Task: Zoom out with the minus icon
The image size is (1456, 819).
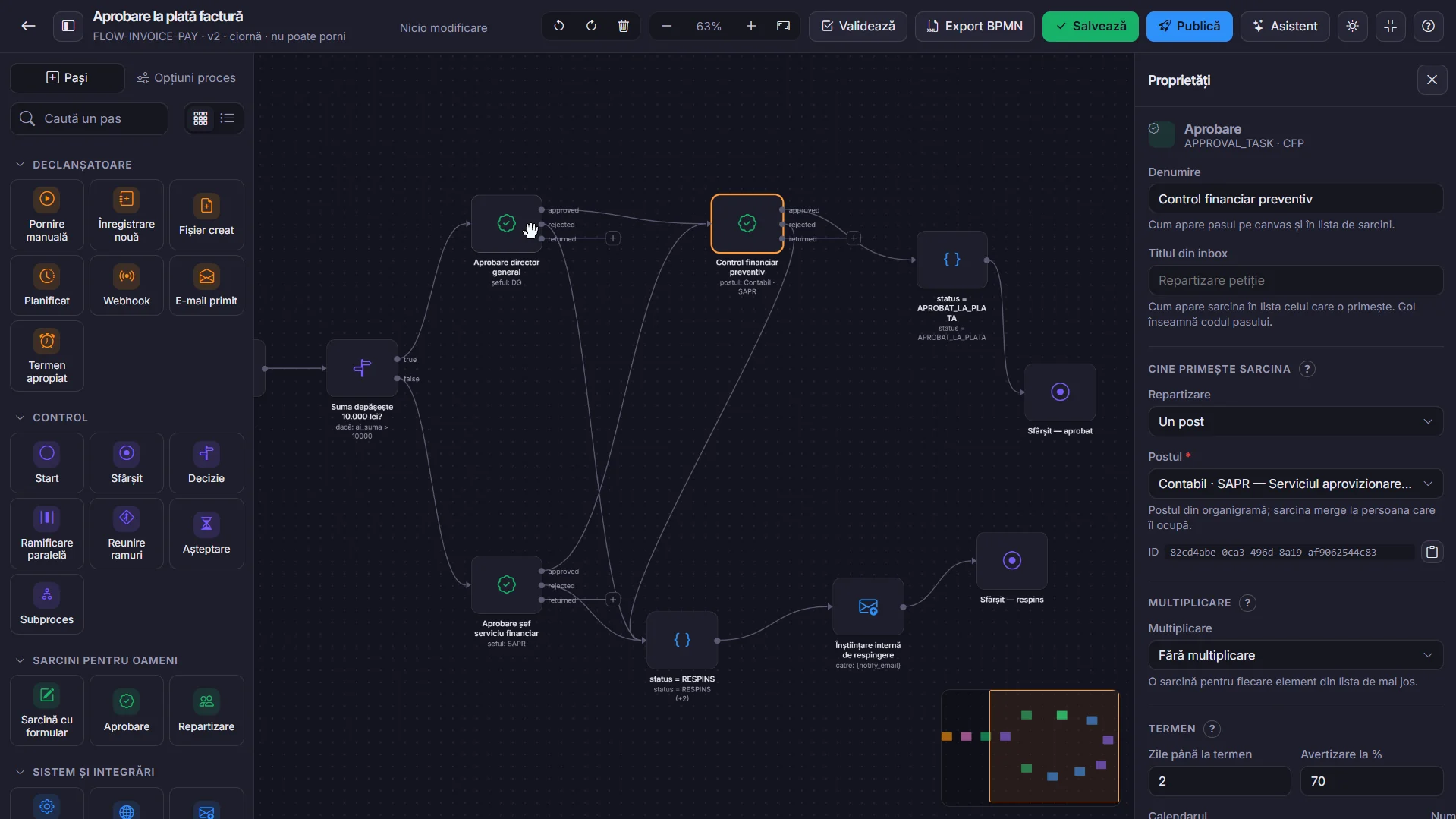Action: pos(667,26)
